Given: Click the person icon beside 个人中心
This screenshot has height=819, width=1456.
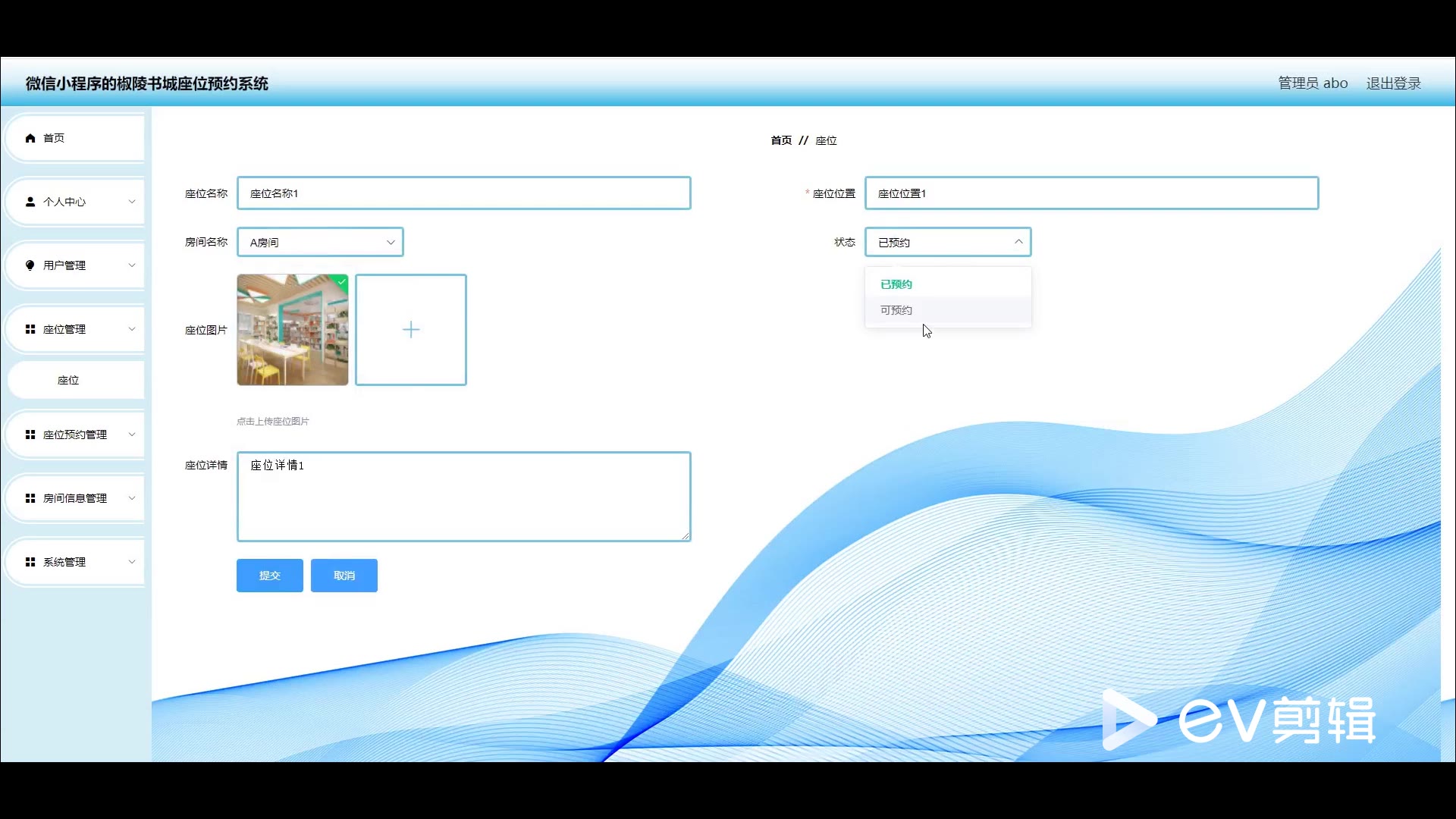Looking at the screenshot, I should coord(30,202).
